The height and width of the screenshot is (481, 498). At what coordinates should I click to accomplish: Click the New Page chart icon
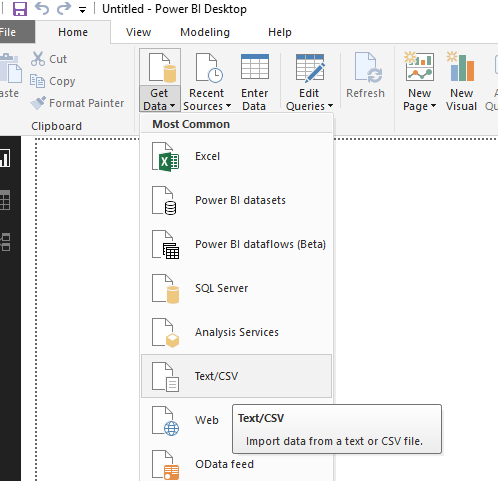click(420, 67)
